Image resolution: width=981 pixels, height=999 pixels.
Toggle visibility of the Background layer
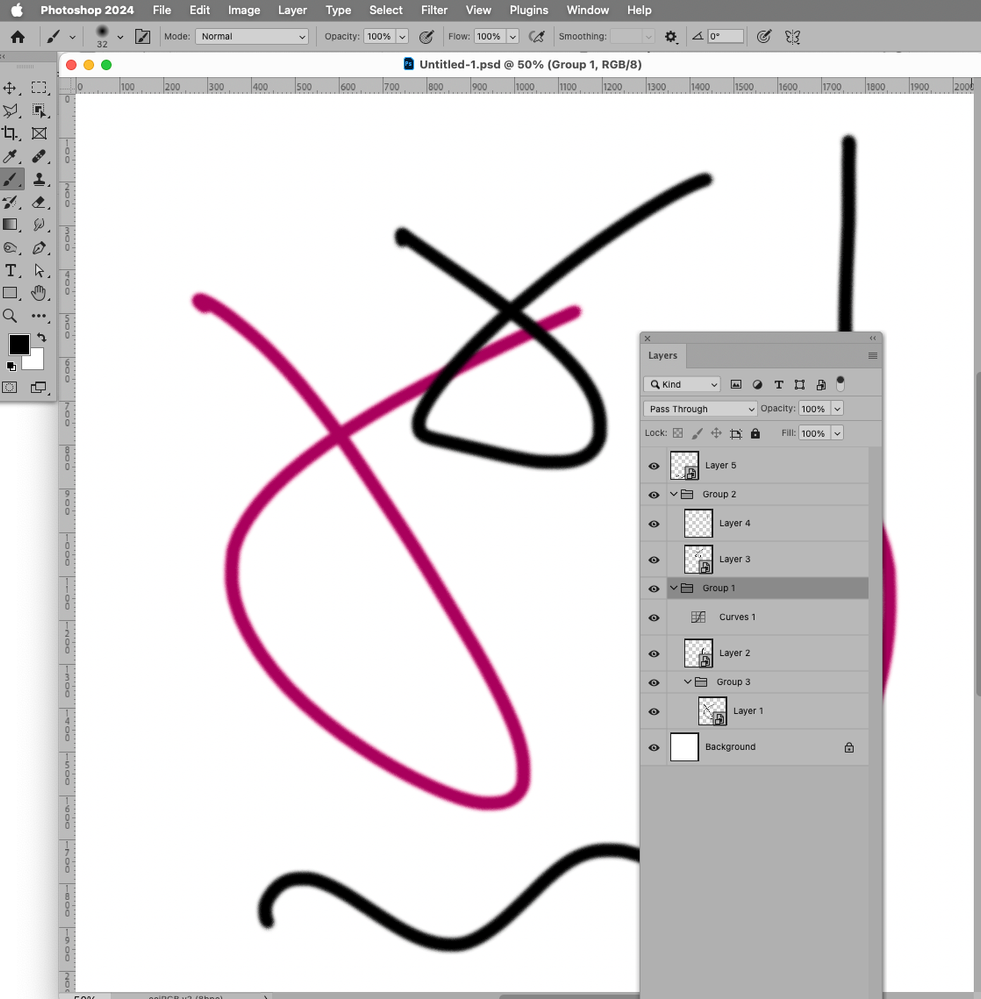click(653, 747)
